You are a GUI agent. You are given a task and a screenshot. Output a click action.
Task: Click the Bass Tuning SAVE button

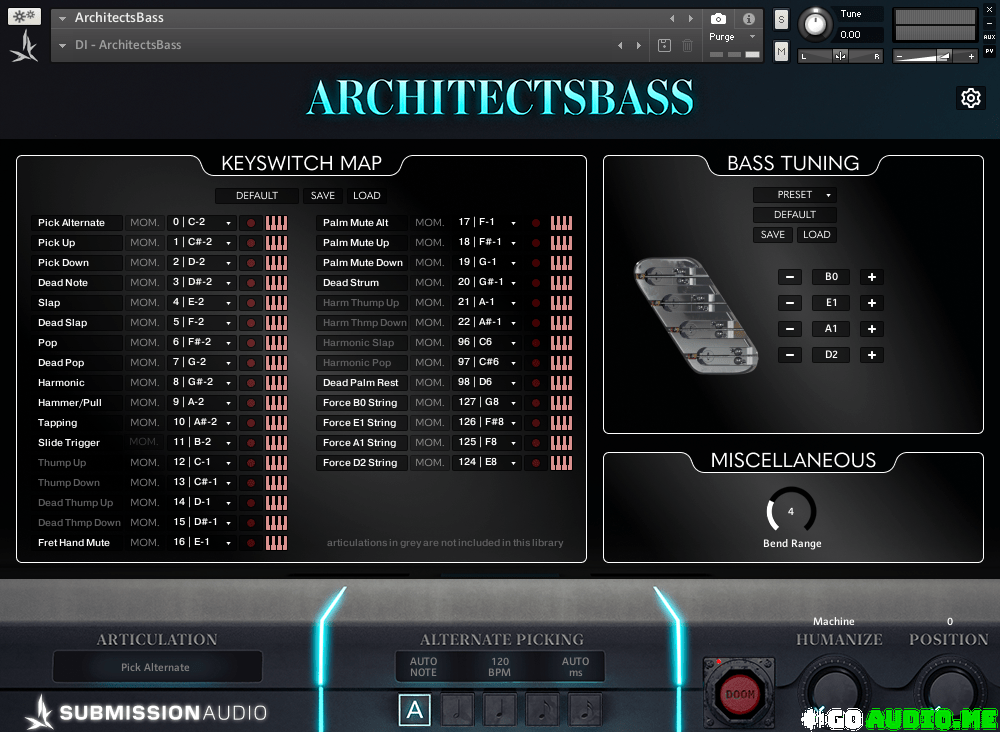click(x=773, y=235)
